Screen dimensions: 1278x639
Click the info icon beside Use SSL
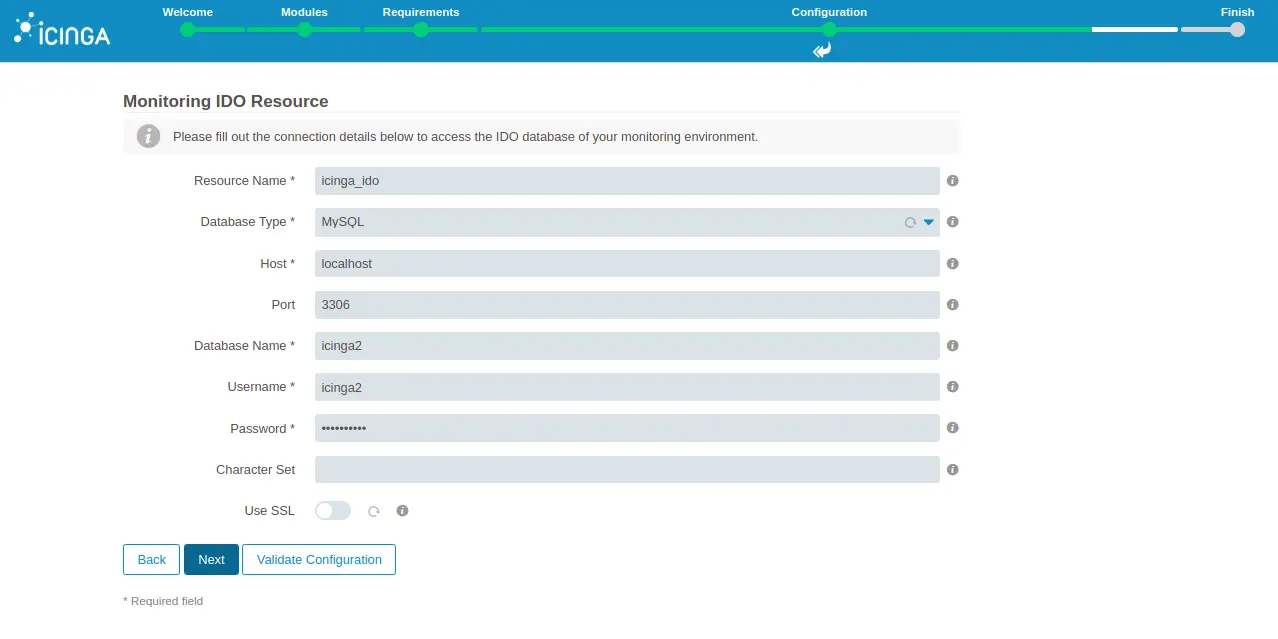(402, 511)
